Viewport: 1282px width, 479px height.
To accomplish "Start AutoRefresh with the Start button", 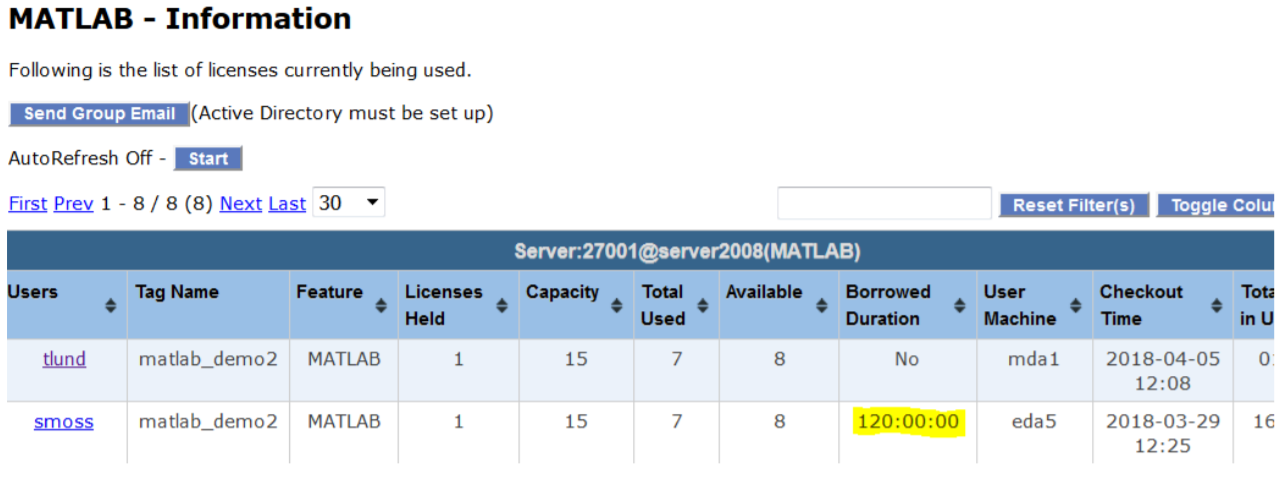I will click(x=208, y=159).
